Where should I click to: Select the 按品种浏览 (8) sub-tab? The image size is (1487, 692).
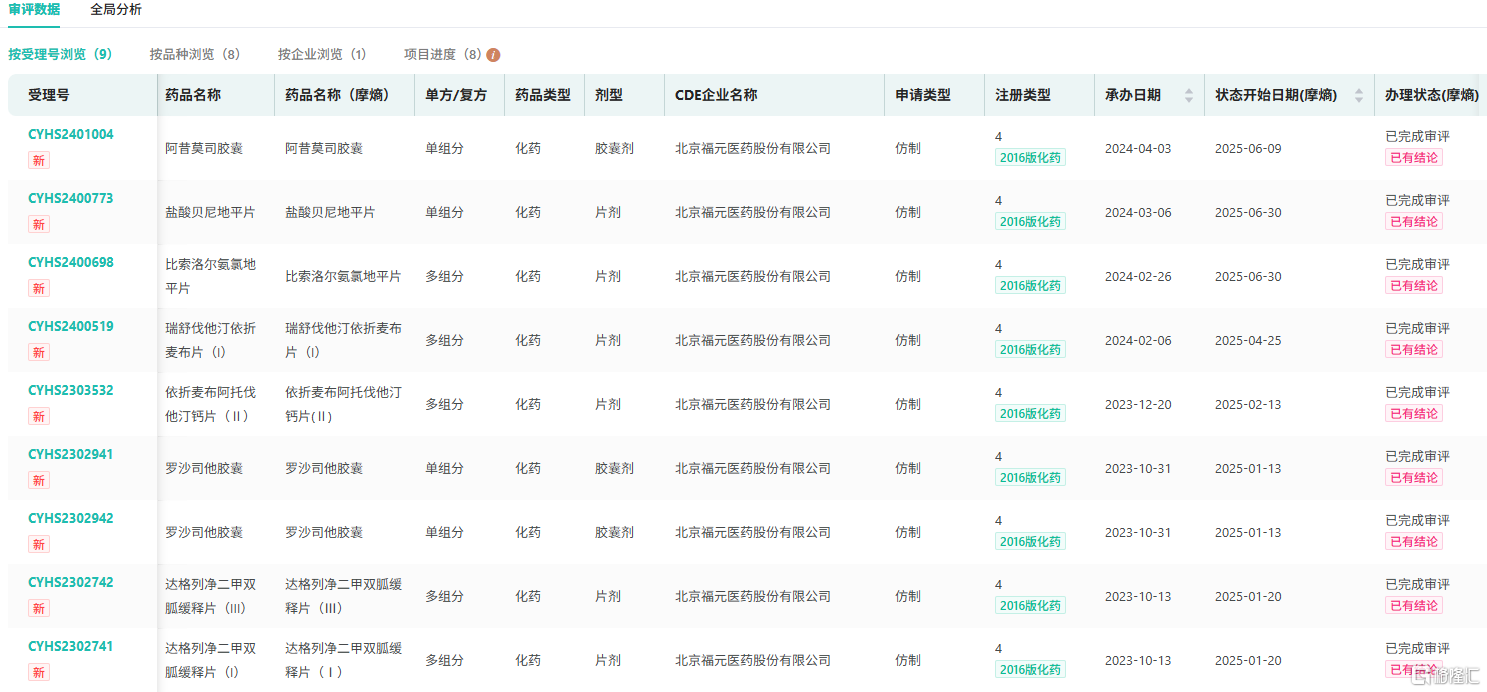pyautogui.click(x=195, y=54)
